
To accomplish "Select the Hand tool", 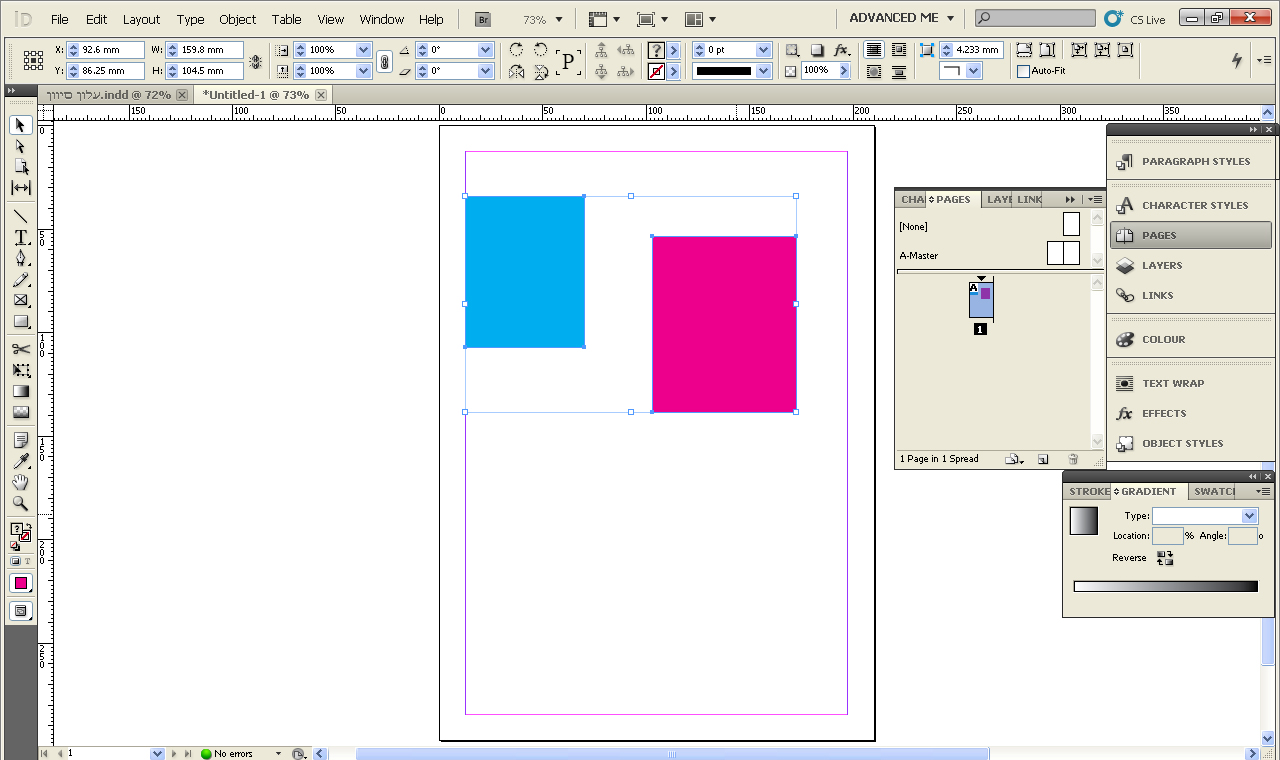I will click(20, 482).
